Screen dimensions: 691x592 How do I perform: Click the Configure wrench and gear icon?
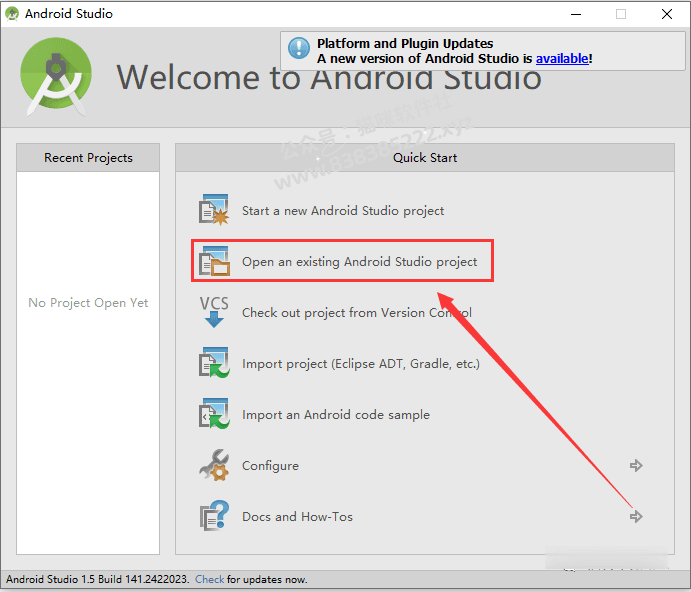(x=214, y=465)
